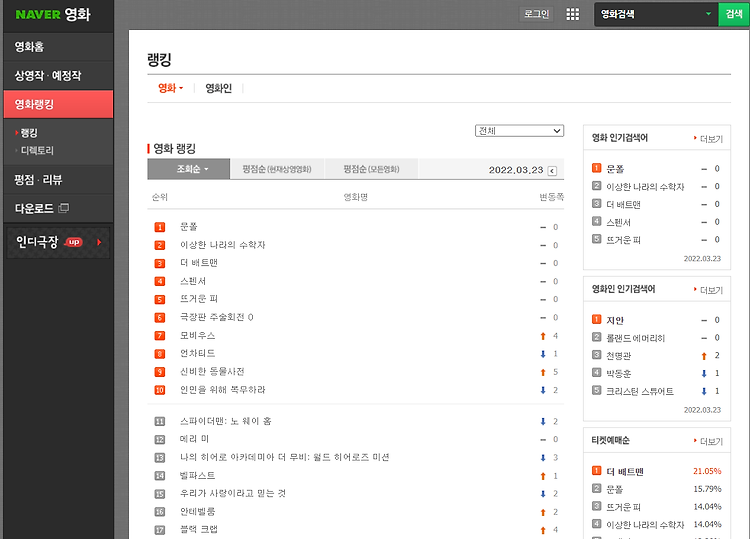Expand the 영화 ranking tab dropdown
750x539 pixels.
[x=171, y=88]
